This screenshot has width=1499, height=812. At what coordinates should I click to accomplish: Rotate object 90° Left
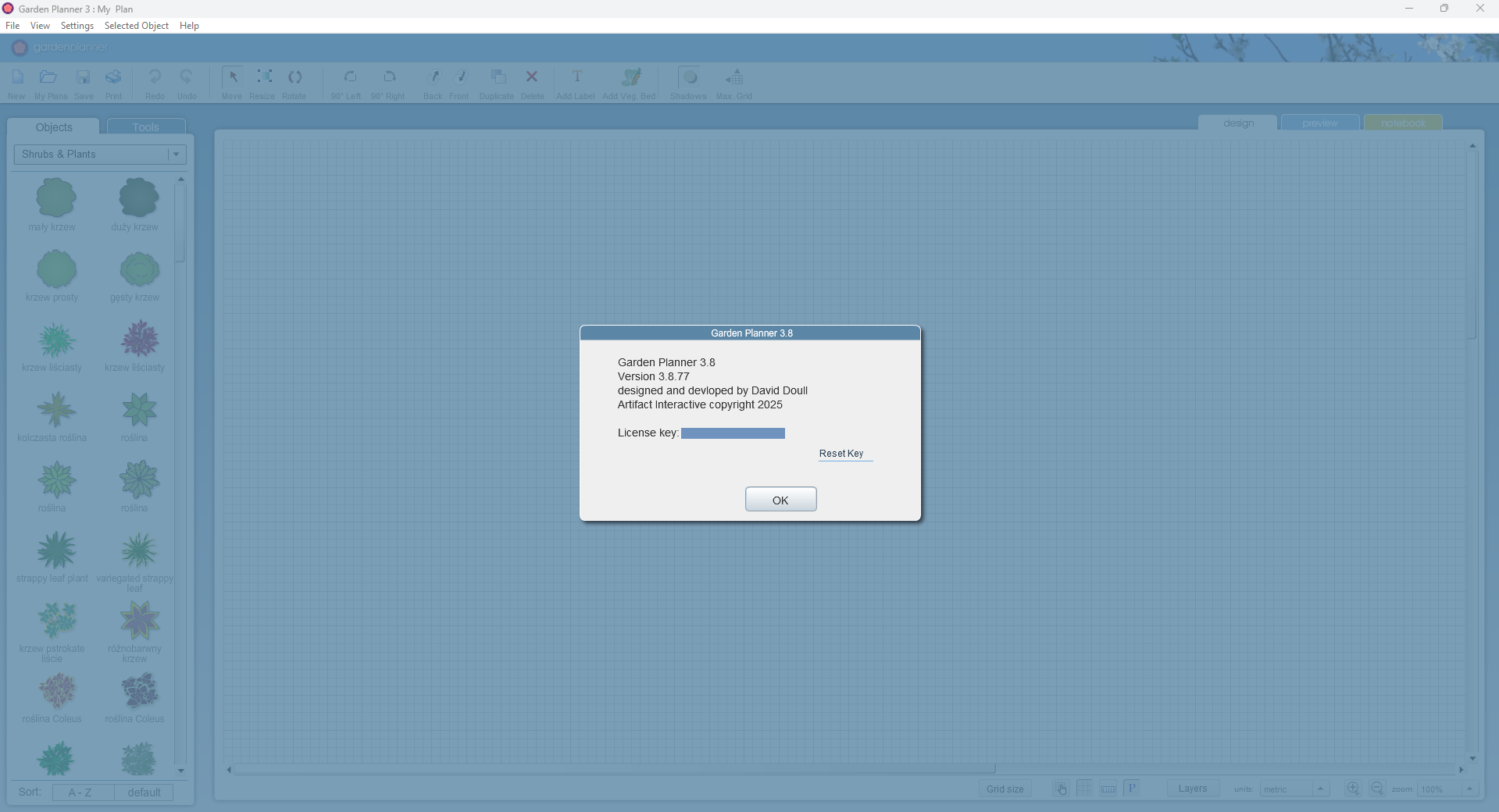tap(350, 77)
